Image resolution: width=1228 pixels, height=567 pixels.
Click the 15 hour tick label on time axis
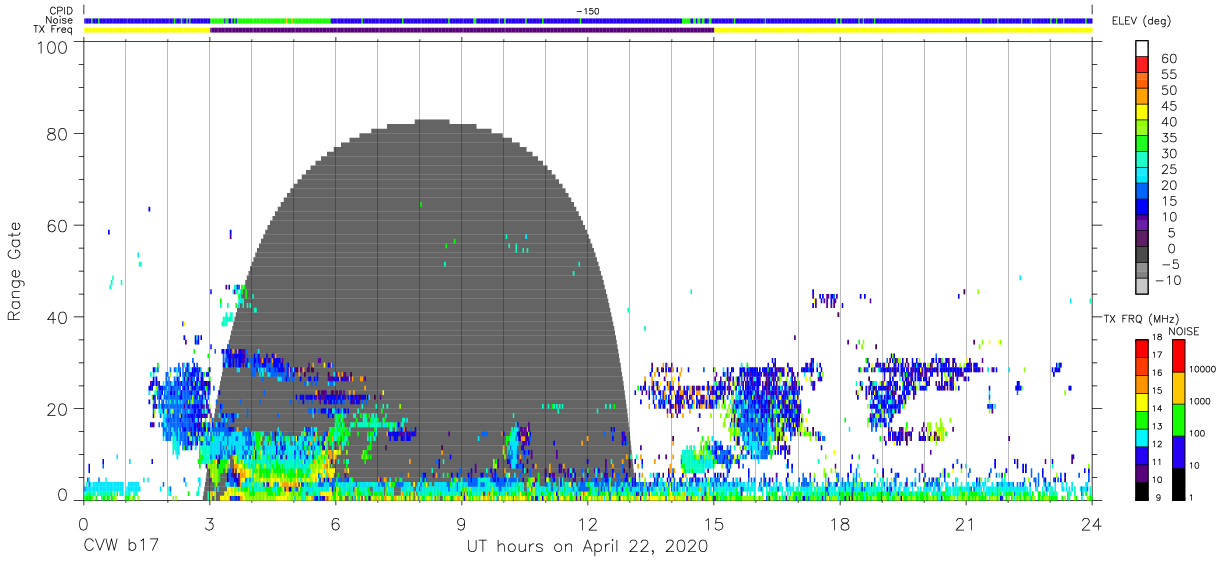pyautogui.click(x=714, y=524)
